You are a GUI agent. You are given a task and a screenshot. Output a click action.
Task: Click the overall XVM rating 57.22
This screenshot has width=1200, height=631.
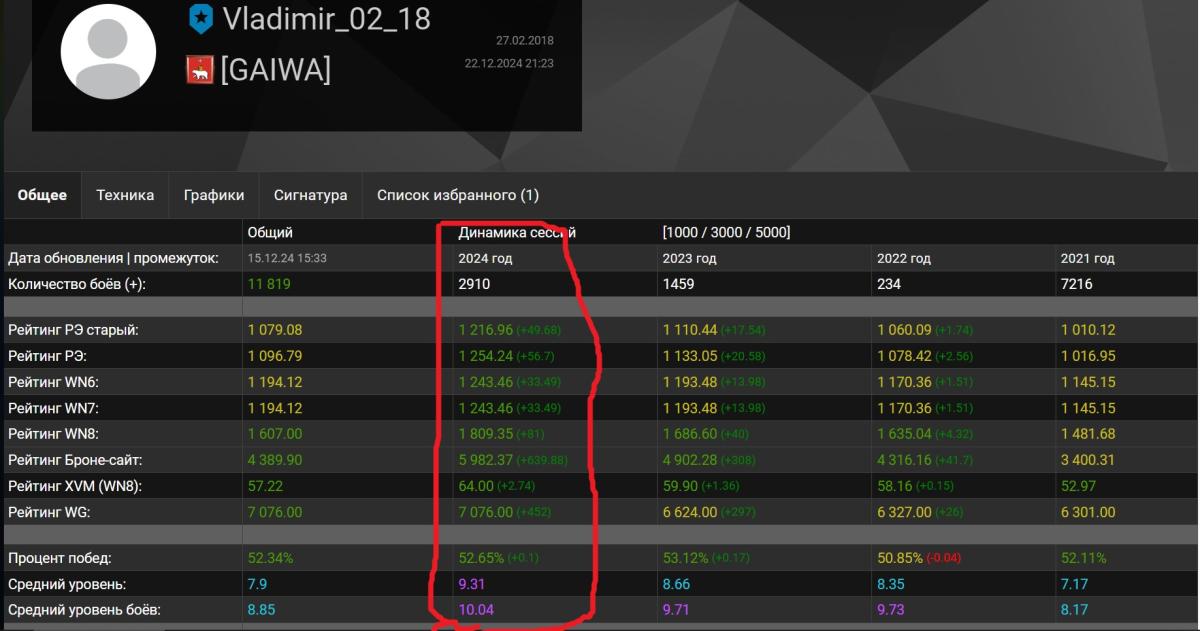(265, 486)
